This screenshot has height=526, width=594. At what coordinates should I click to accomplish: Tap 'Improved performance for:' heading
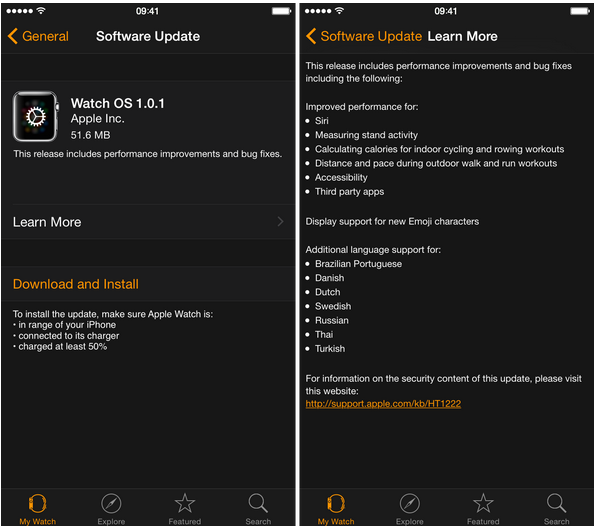click(x=362, y=107)
